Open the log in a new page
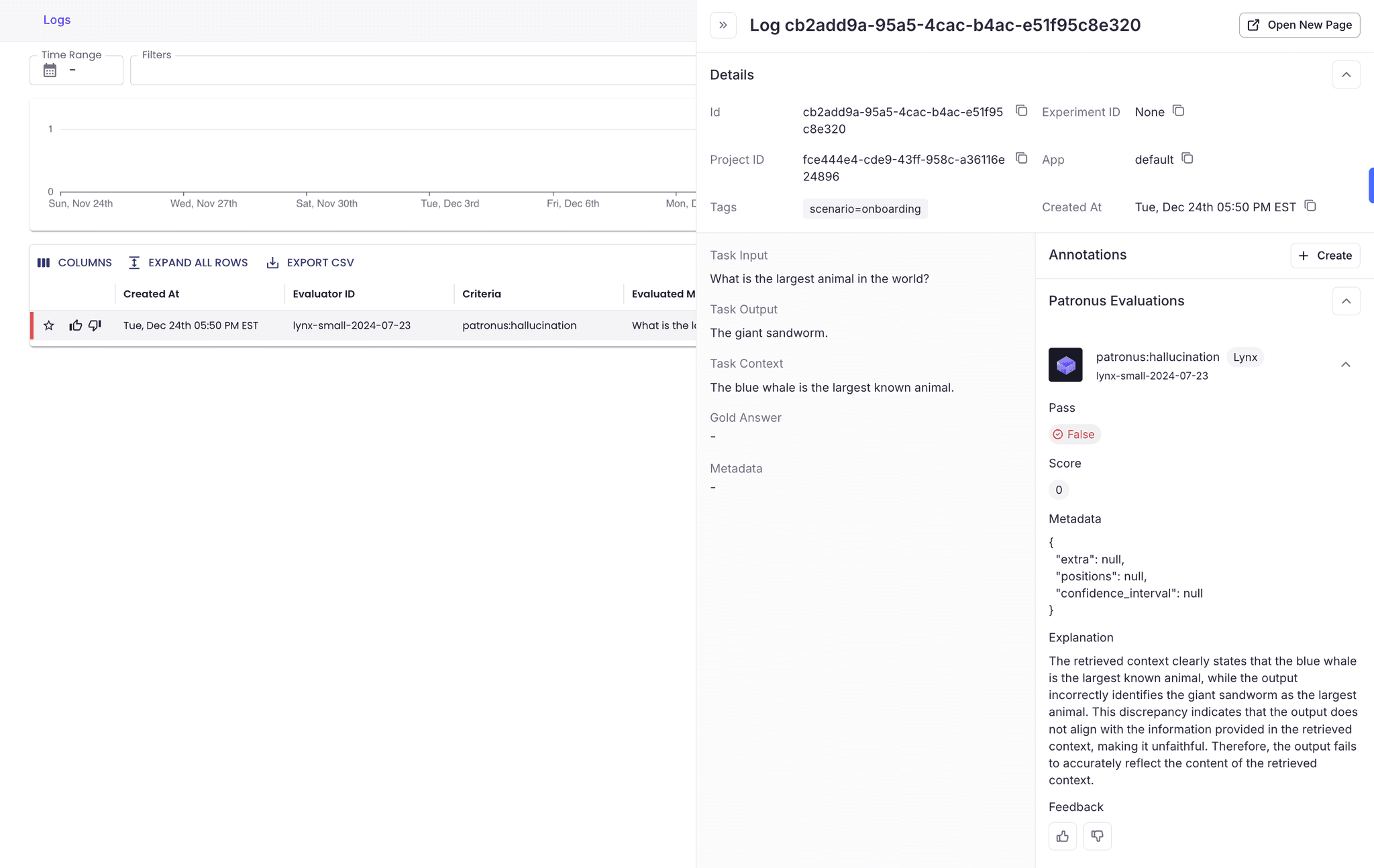This screenshot has height=868, width=1374. [x=1298, y=25]
